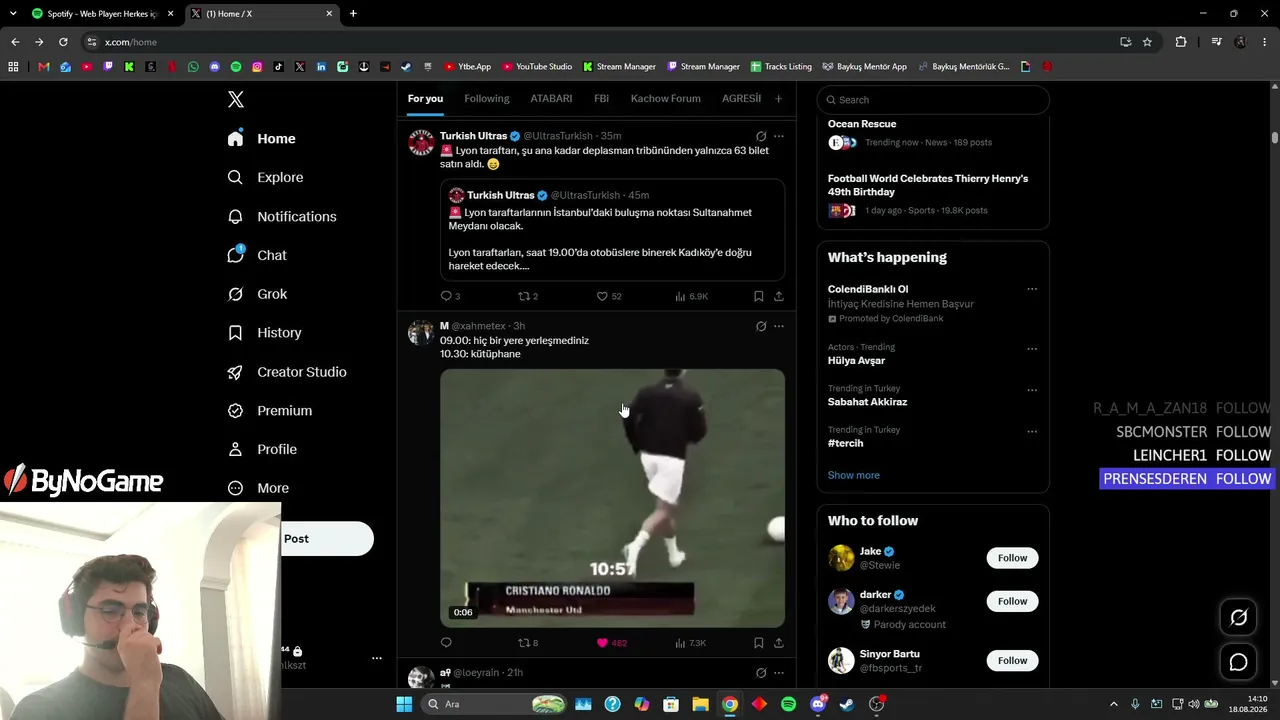Open the YouTube Studio bookmark

[537, 67]
